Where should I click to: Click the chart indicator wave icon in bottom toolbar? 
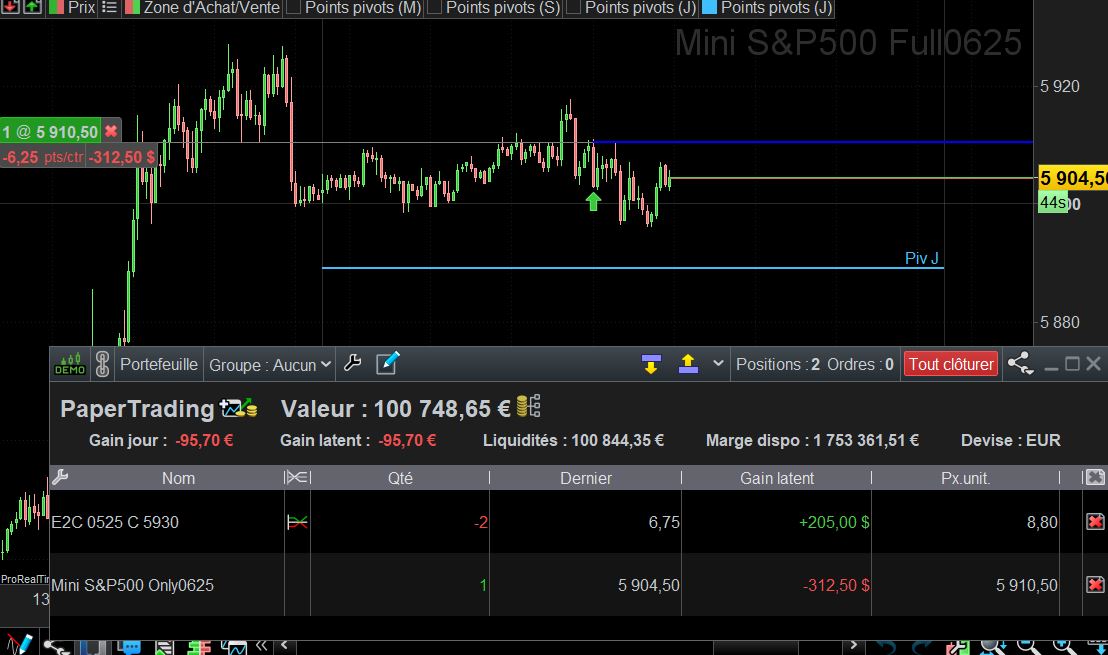(234, 647)
